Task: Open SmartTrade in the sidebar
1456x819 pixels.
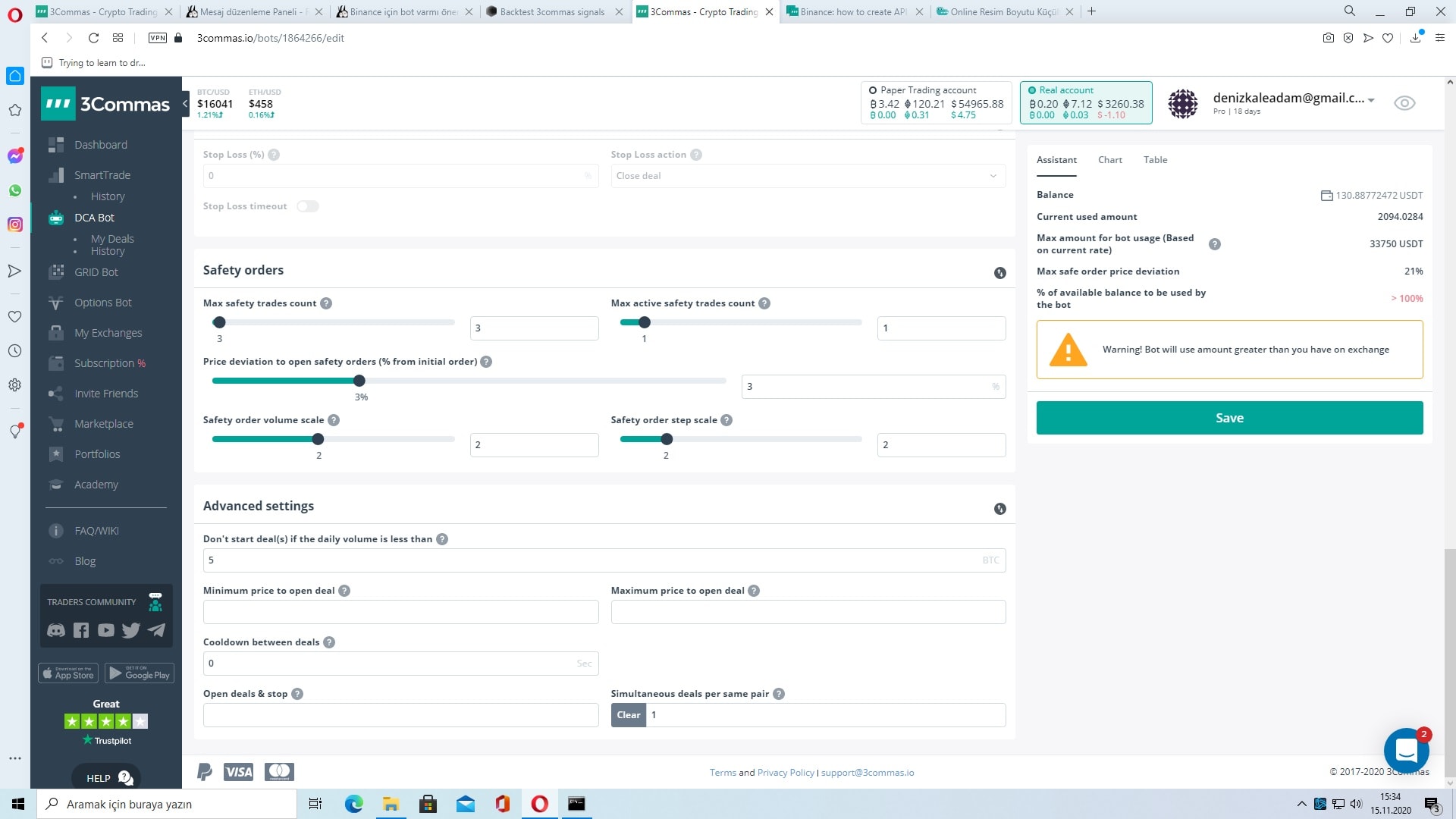Action: 102,175
